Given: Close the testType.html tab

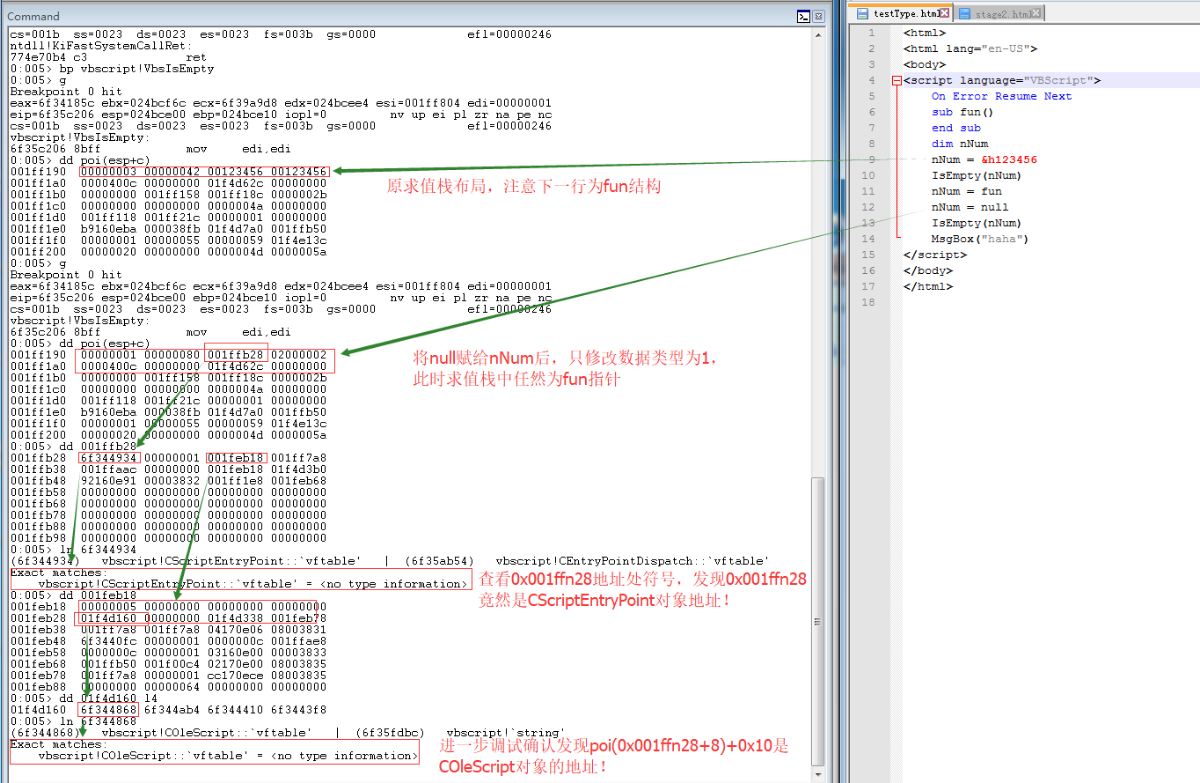Looking at the screenshot, I should (x=946, y=13).
